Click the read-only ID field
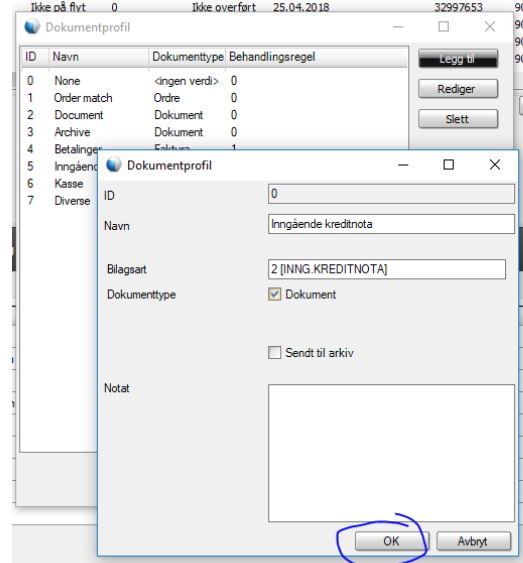523x563 pixels. pyautogui.click(x=391, y=194)
